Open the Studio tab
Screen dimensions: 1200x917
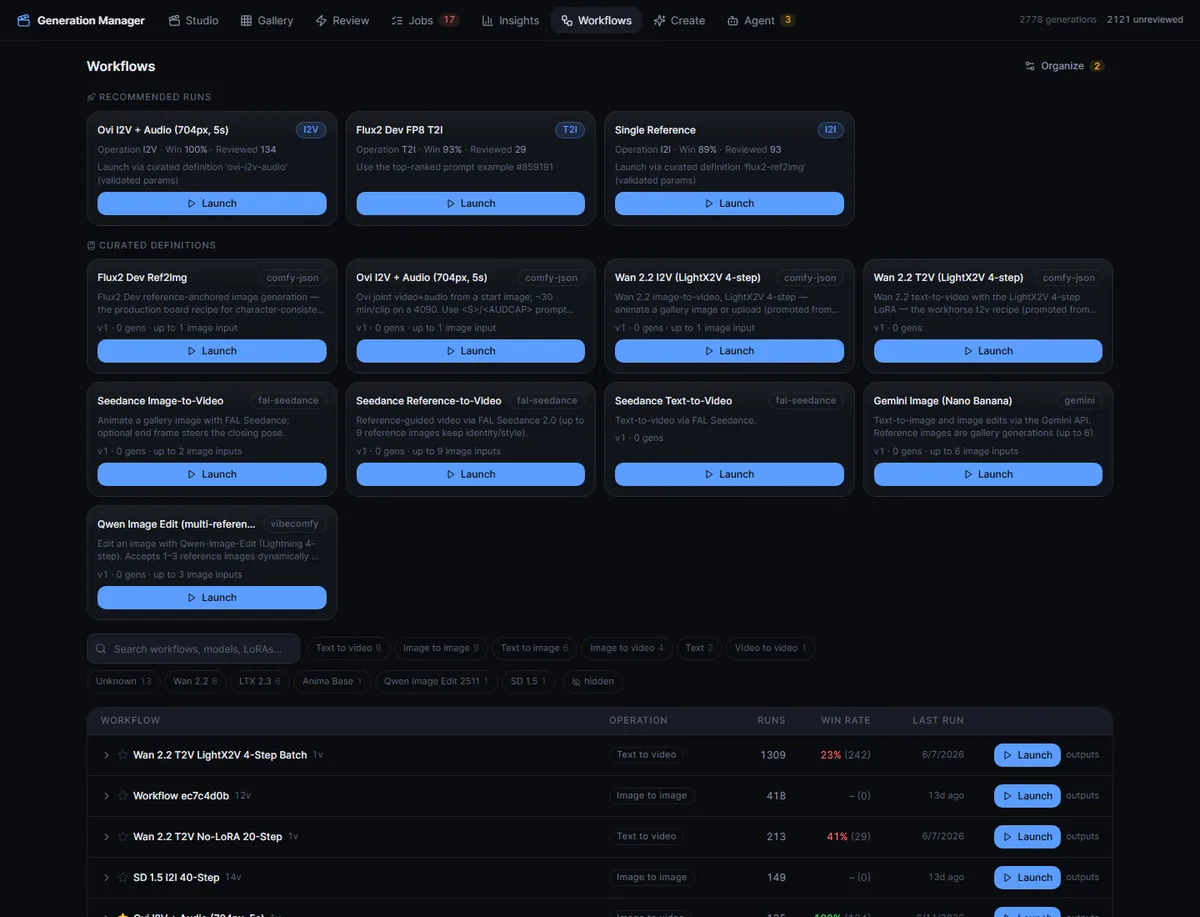[193, 20]
